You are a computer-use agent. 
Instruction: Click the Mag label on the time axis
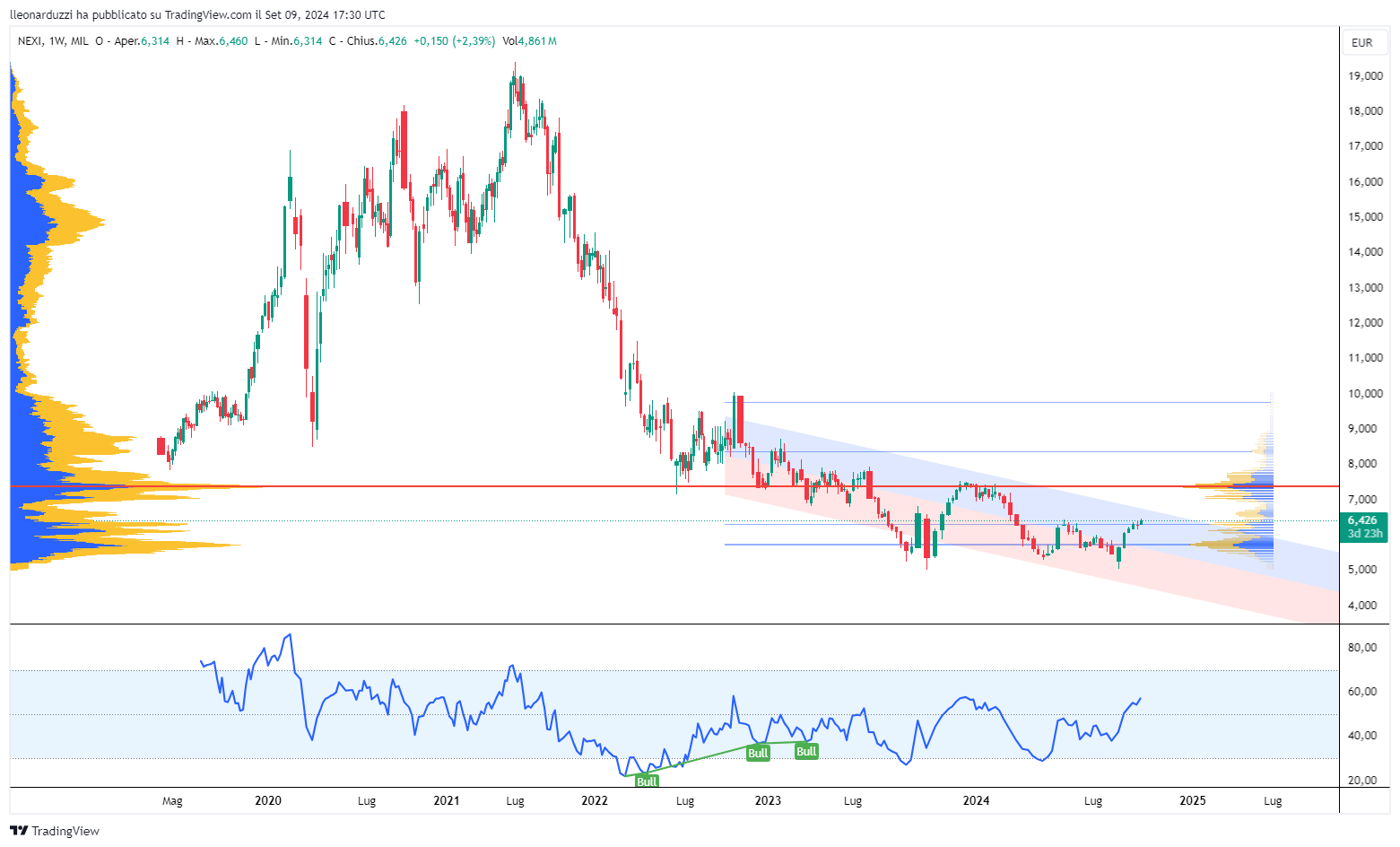(x=172, y=801)
